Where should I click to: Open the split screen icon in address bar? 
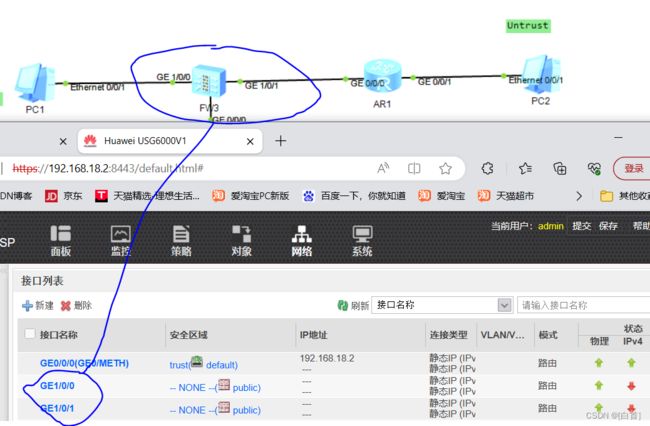414,168
